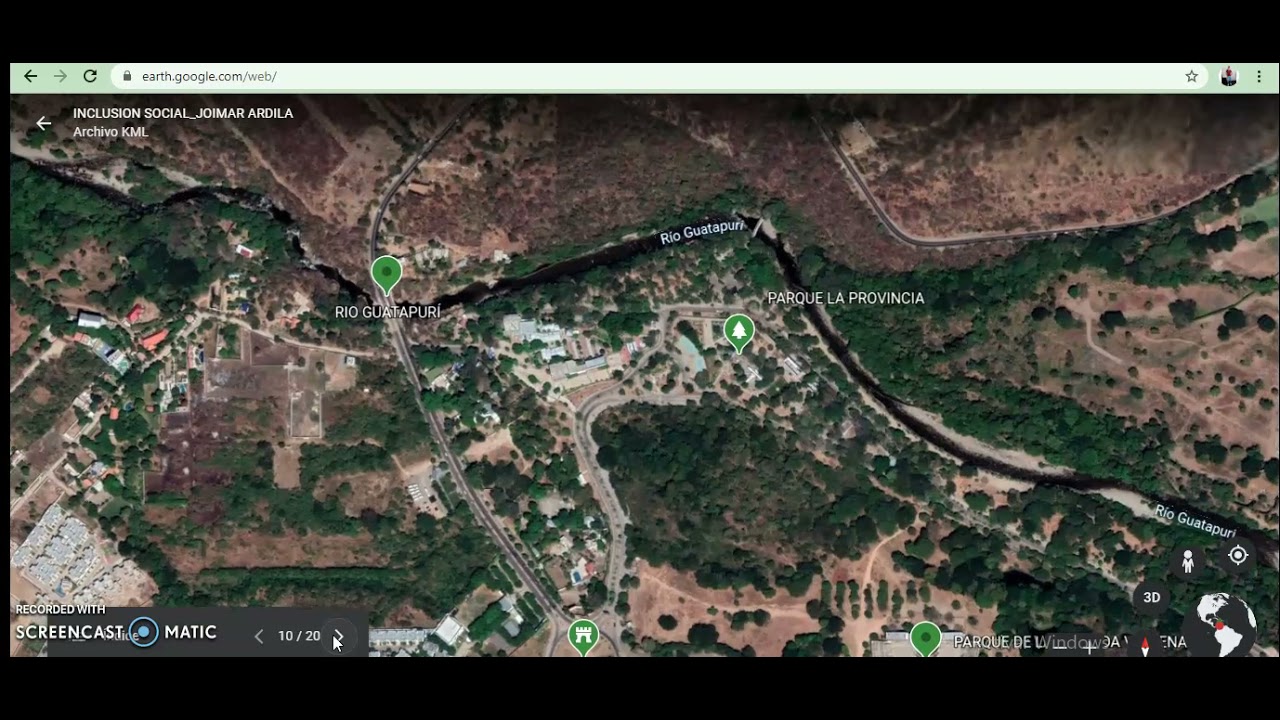Click the Archivo KML subtitle
Image resolution: width=1280 pixels, height=720 pixels.
click(110, 132)
